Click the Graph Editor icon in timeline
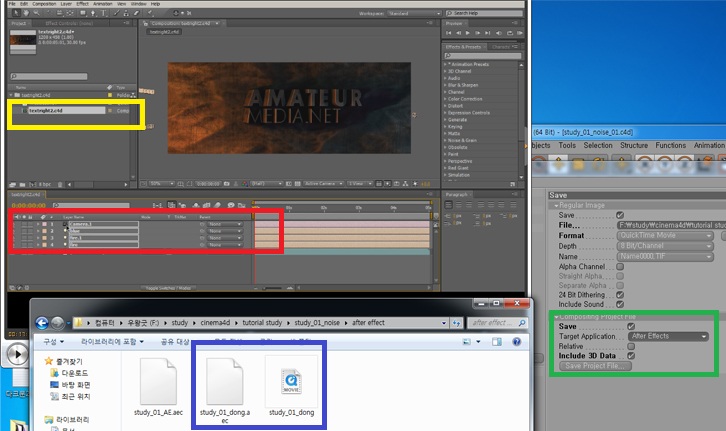The width and height of the screenshot is (726, 431). coord(241,205)
